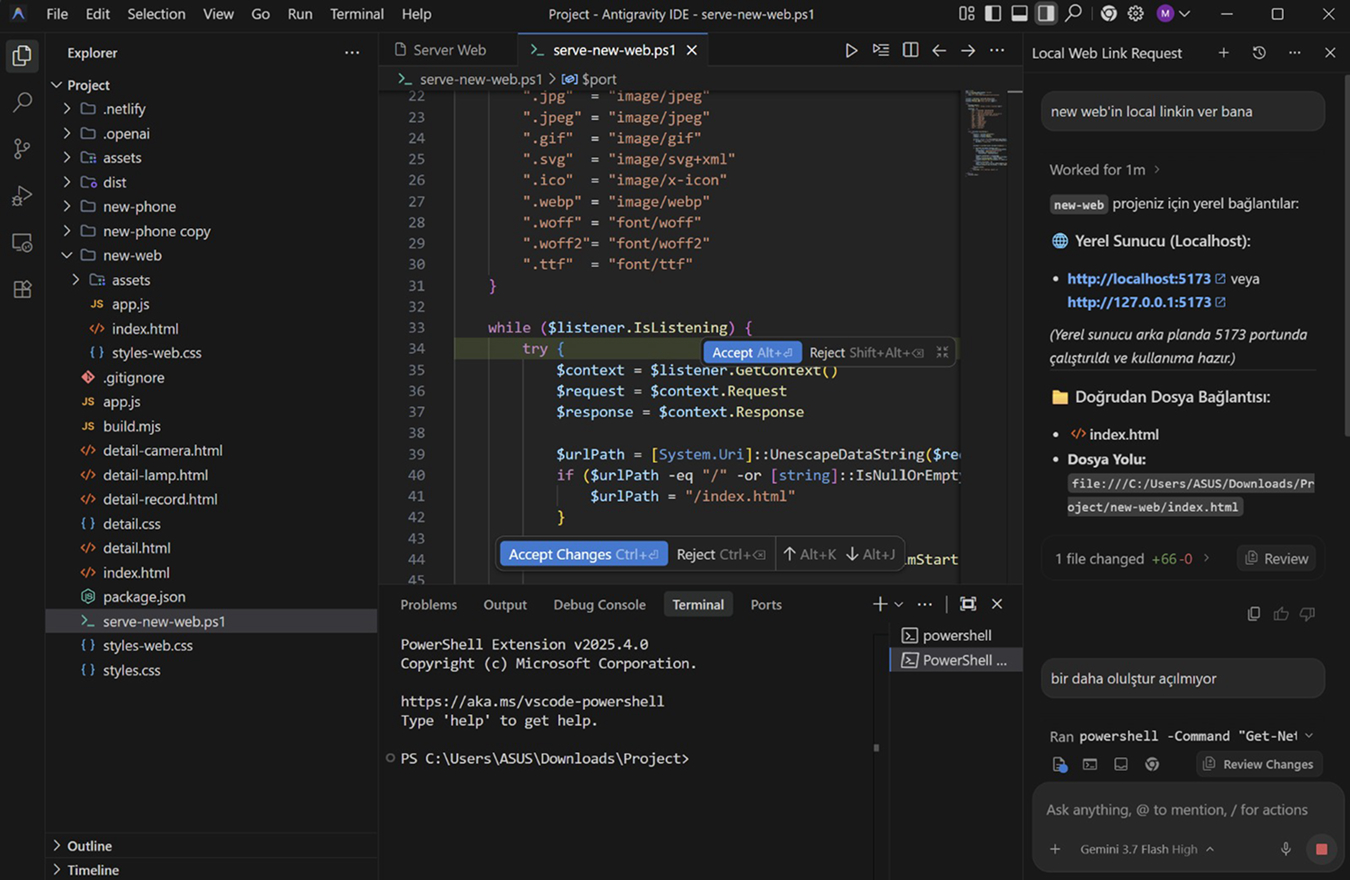Start a new chat in the agent panel
Screen dimensions: 1350x880
[1223, 53]
